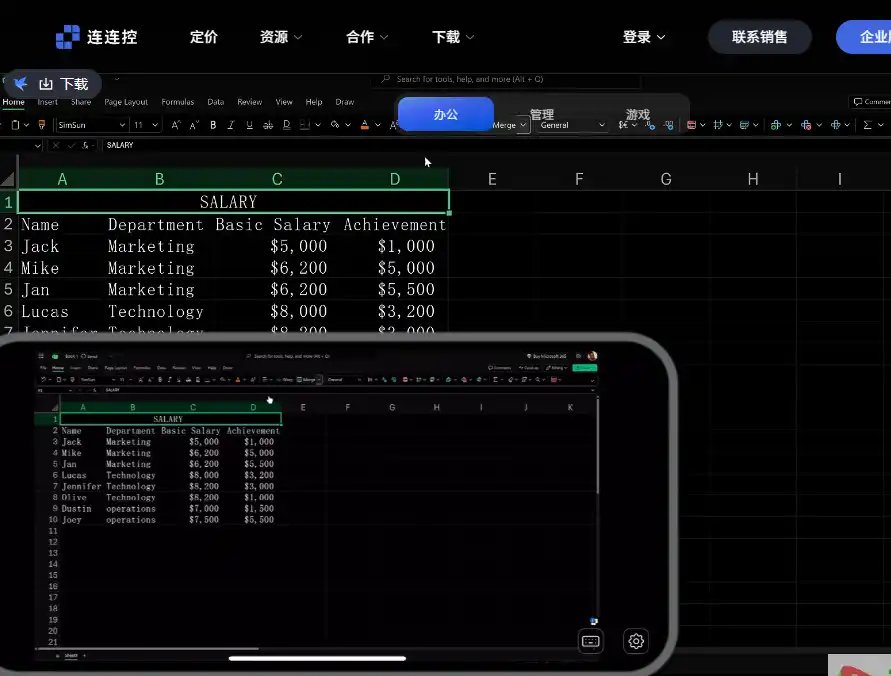Toggle bold formatting in Excel ribbon
891x676 pixels.
tap(213, 125)
